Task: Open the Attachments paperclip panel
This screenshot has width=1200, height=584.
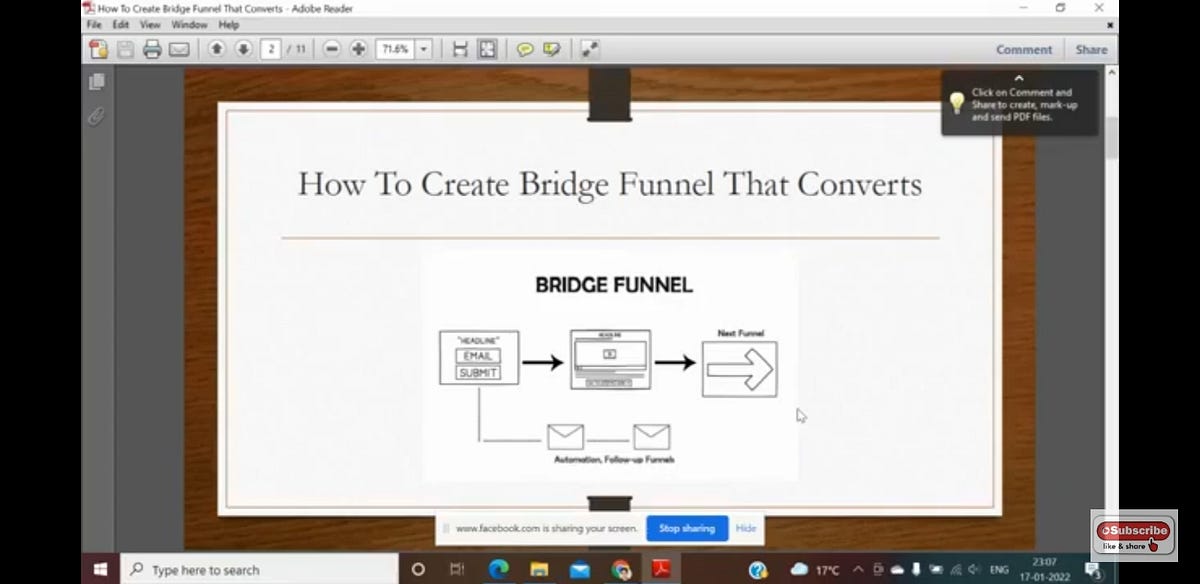Action: coord(95,116)
